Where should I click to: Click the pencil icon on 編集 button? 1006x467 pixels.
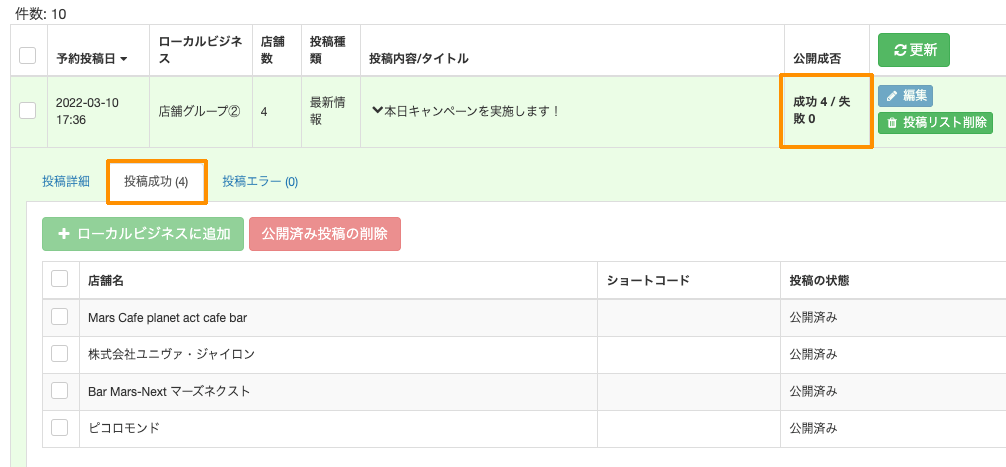click(x=892, y=96)
